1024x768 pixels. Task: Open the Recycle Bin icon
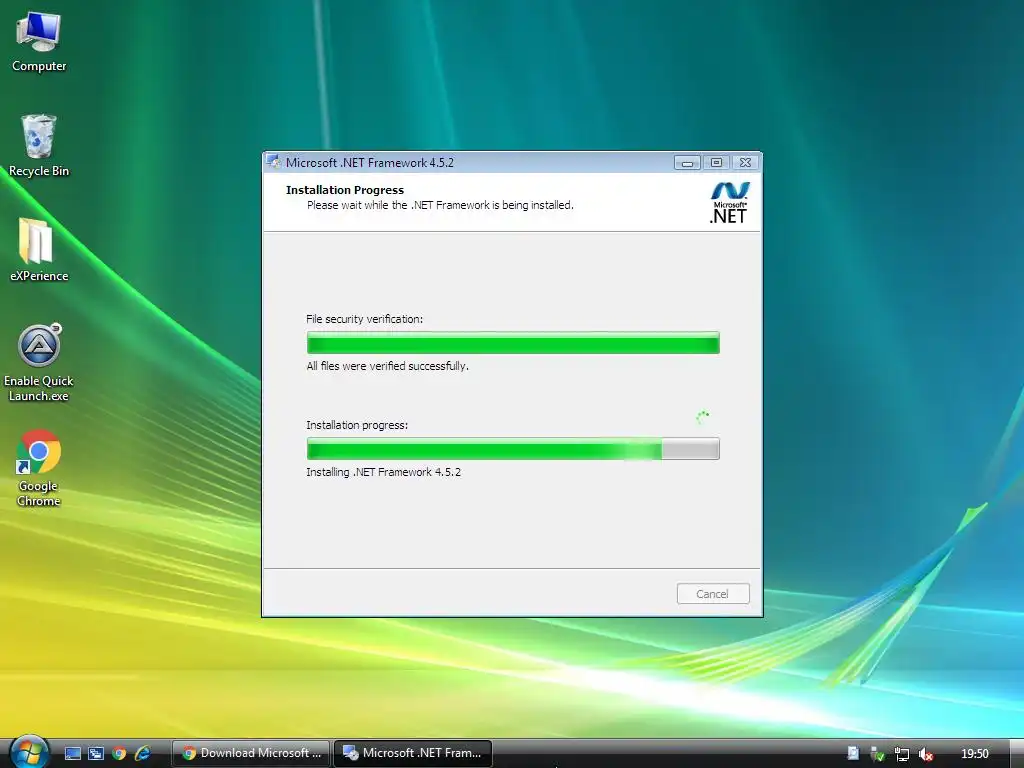point(39,146)
